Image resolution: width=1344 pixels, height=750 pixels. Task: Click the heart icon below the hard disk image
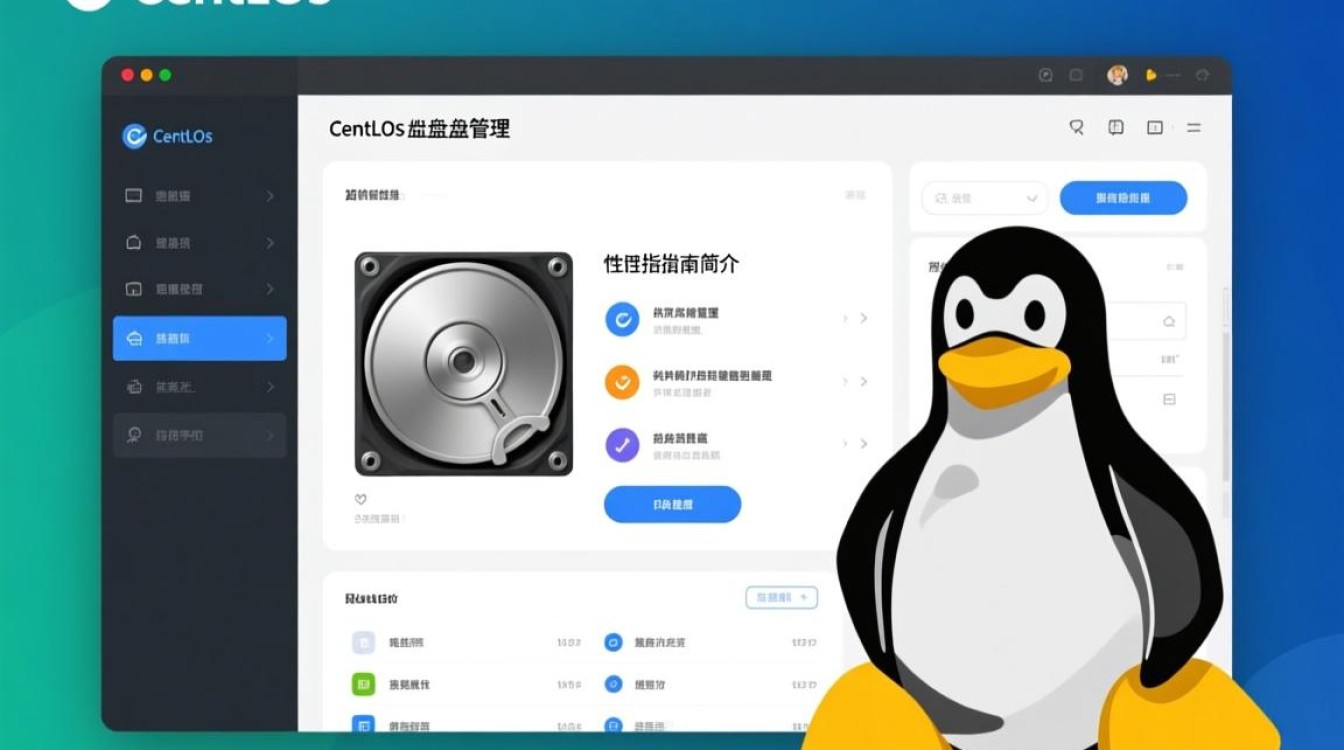[361, 499]
